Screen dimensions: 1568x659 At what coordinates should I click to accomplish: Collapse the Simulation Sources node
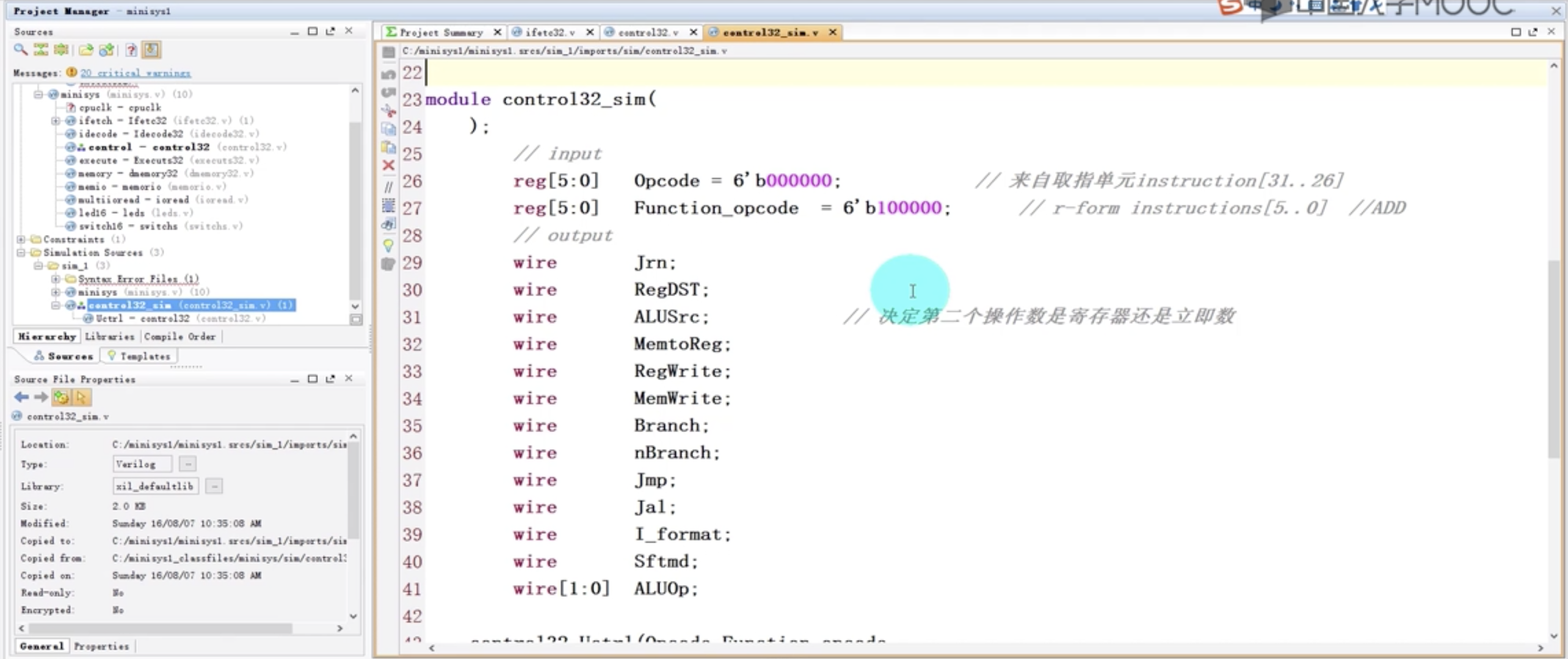pyautogui.click(x=20, y=253)
